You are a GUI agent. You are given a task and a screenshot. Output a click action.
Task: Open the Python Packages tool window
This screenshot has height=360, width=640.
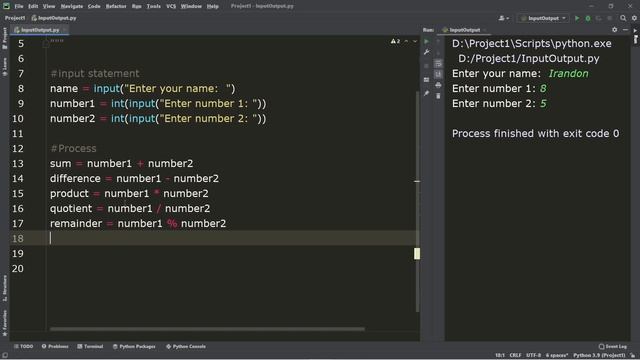click(134, 347)
